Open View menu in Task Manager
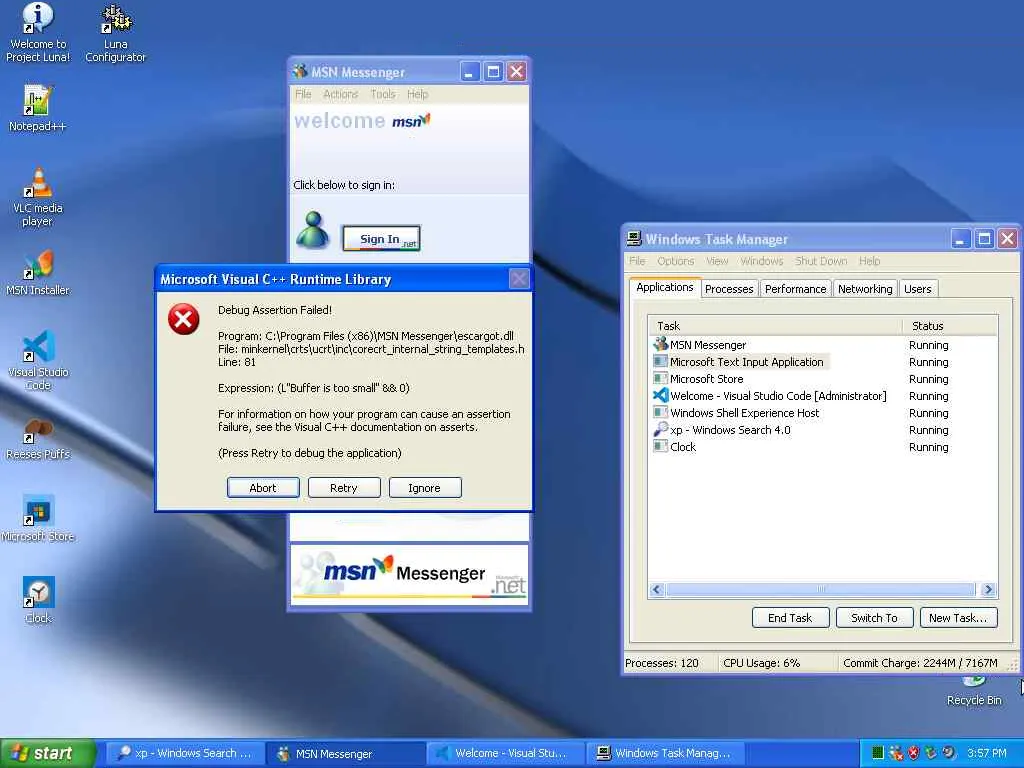This screenshot has width=1024, height=768. 717,261
